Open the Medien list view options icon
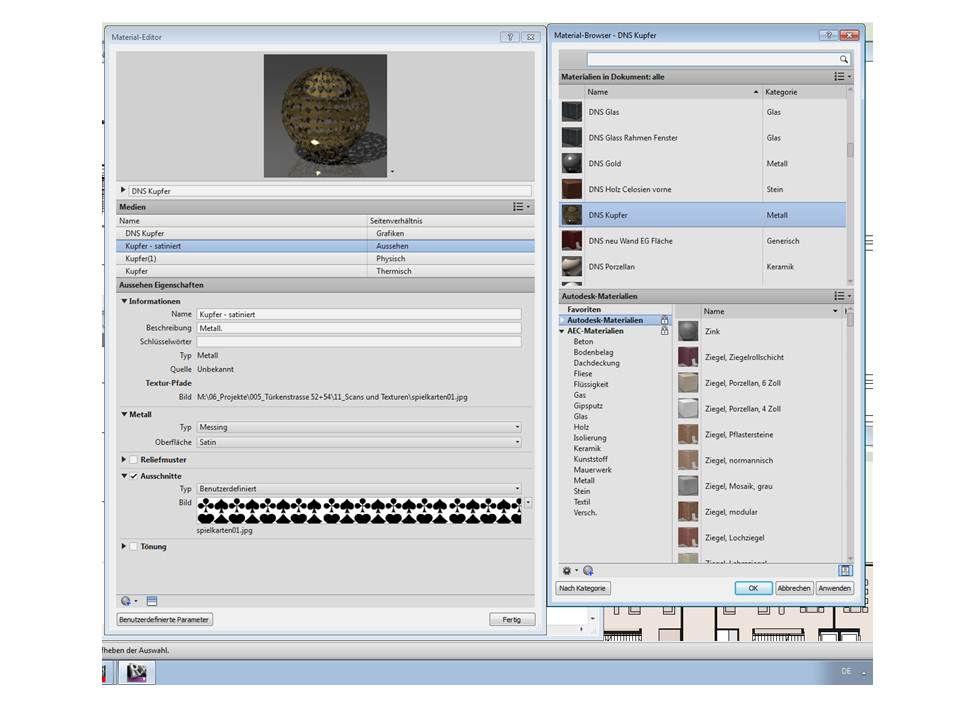 pyautogui.click(x=521, y=207)
